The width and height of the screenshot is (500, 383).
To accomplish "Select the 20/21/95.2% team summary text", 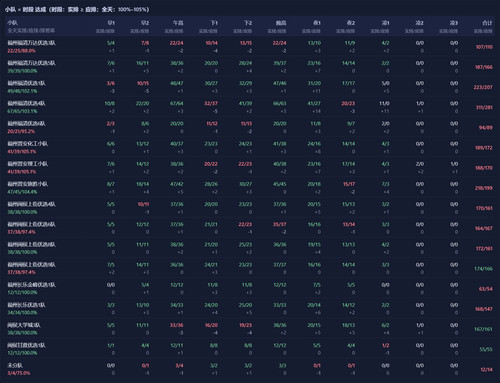I will (x=21, y=131).
